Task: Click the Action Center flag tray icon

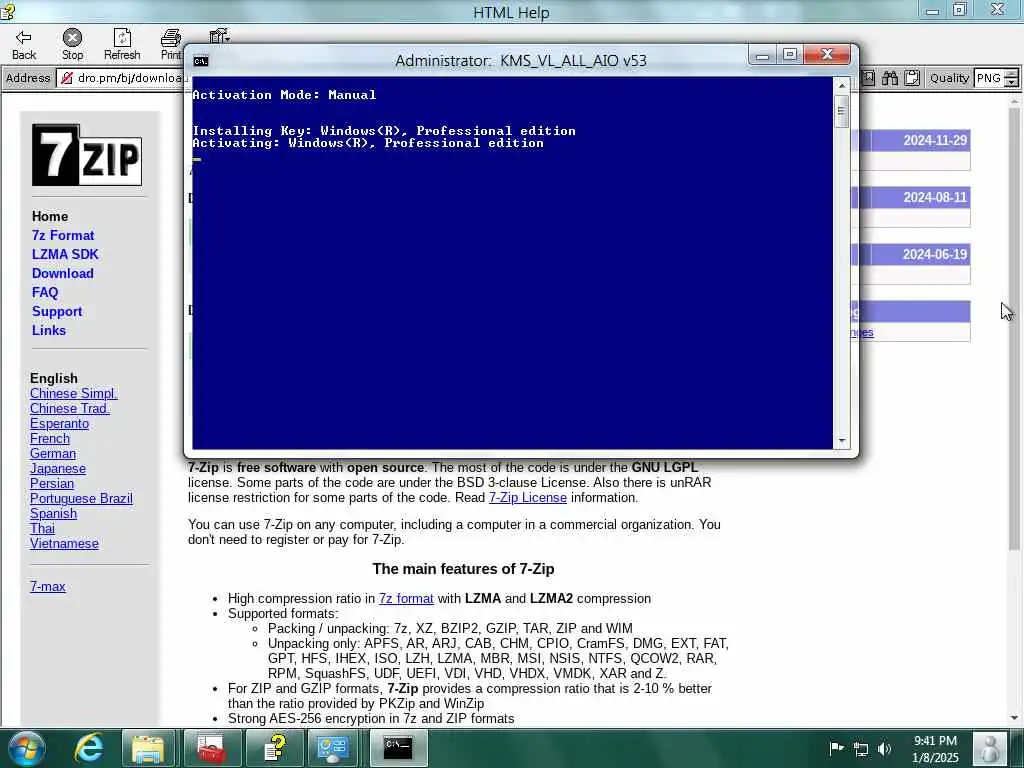Action: coord(836,748)
